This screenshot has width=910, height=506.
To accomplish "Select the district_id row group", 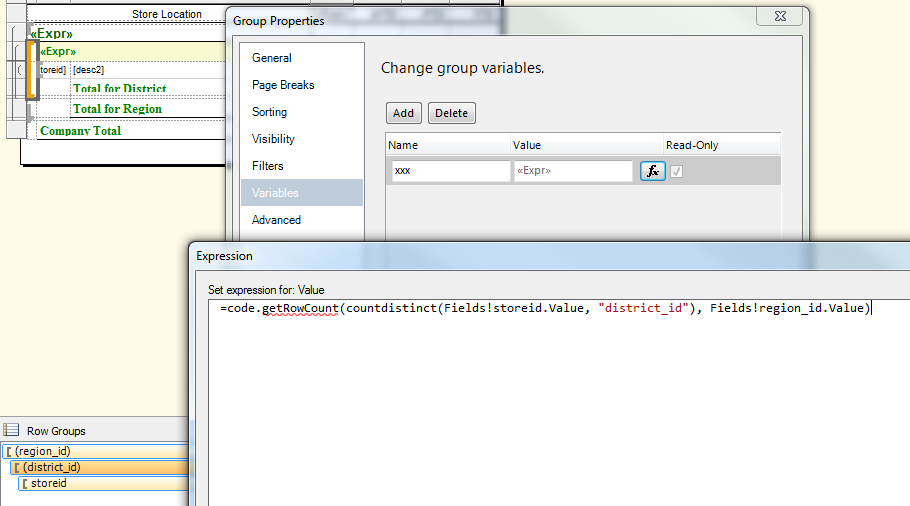I will [100, 467].
